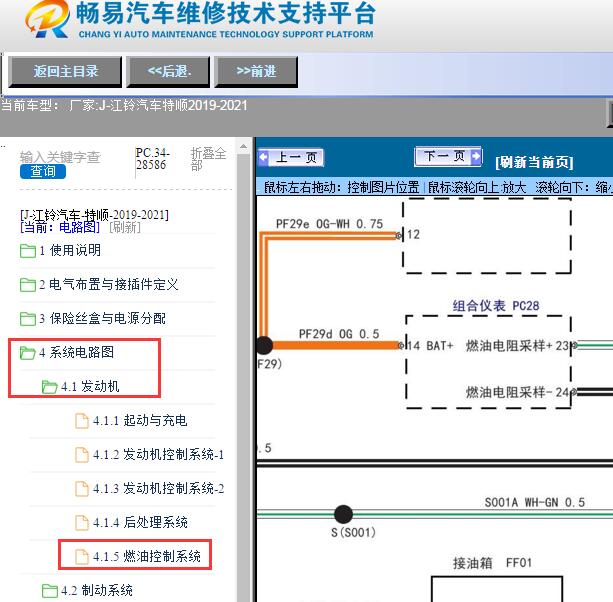Click folder icon beside 4.2 制动系统
The width and height of the screenshot is (613, 602).
pyautogui.click(x=50, y=591)
